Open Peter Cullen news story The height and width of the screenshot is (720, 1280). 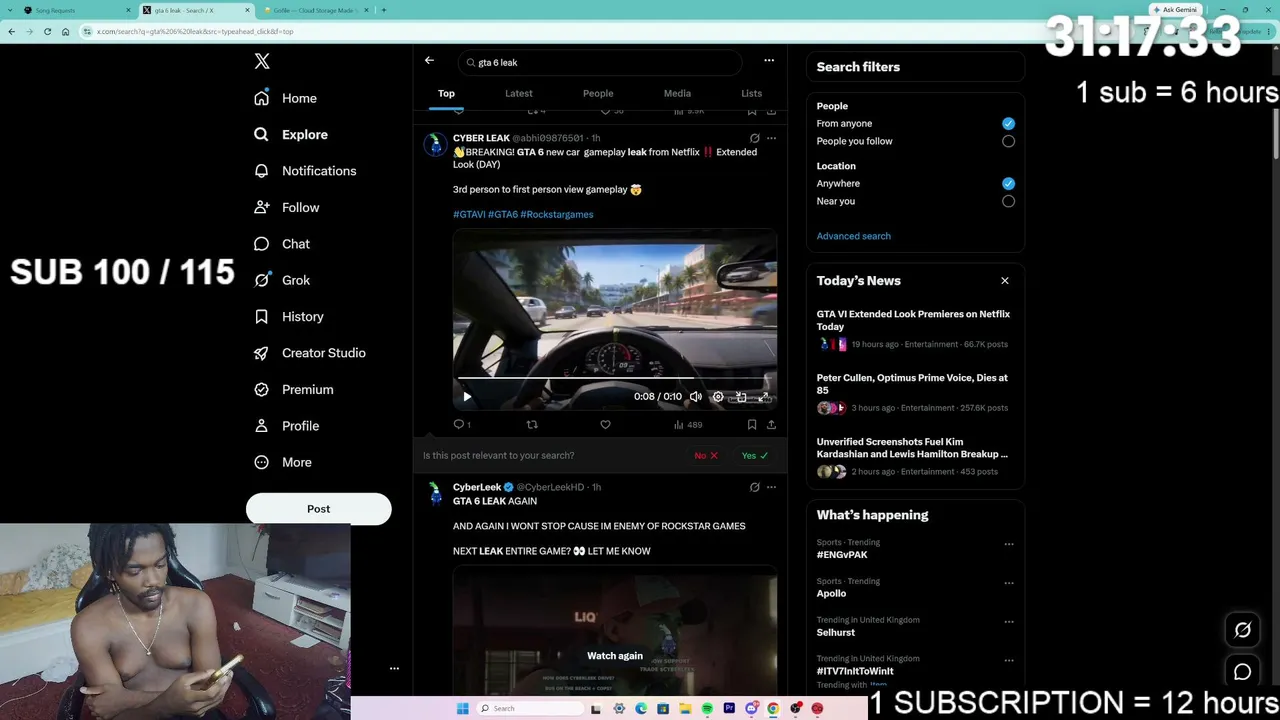(x=915, y=395)
